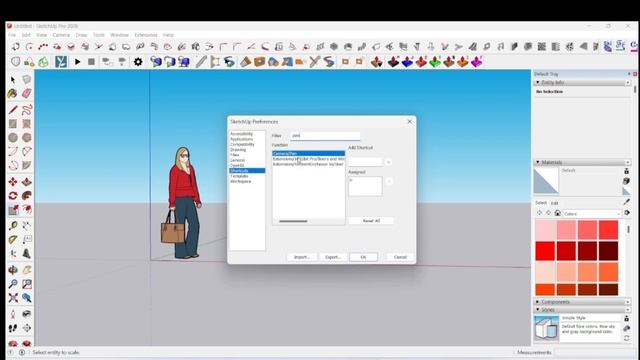Click Export in Preferences dialog

tap(333, 257)
